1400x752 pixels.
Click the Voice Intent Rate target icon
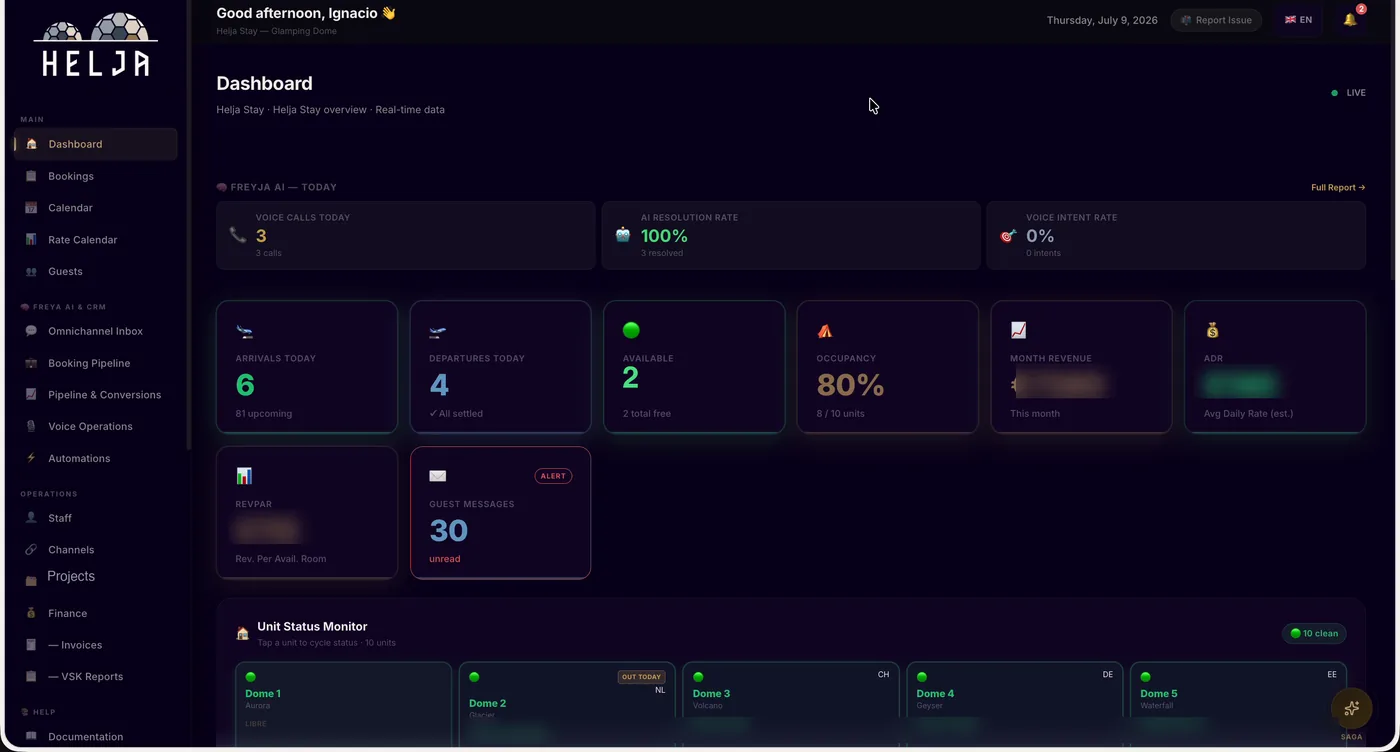click(1008, 235)
